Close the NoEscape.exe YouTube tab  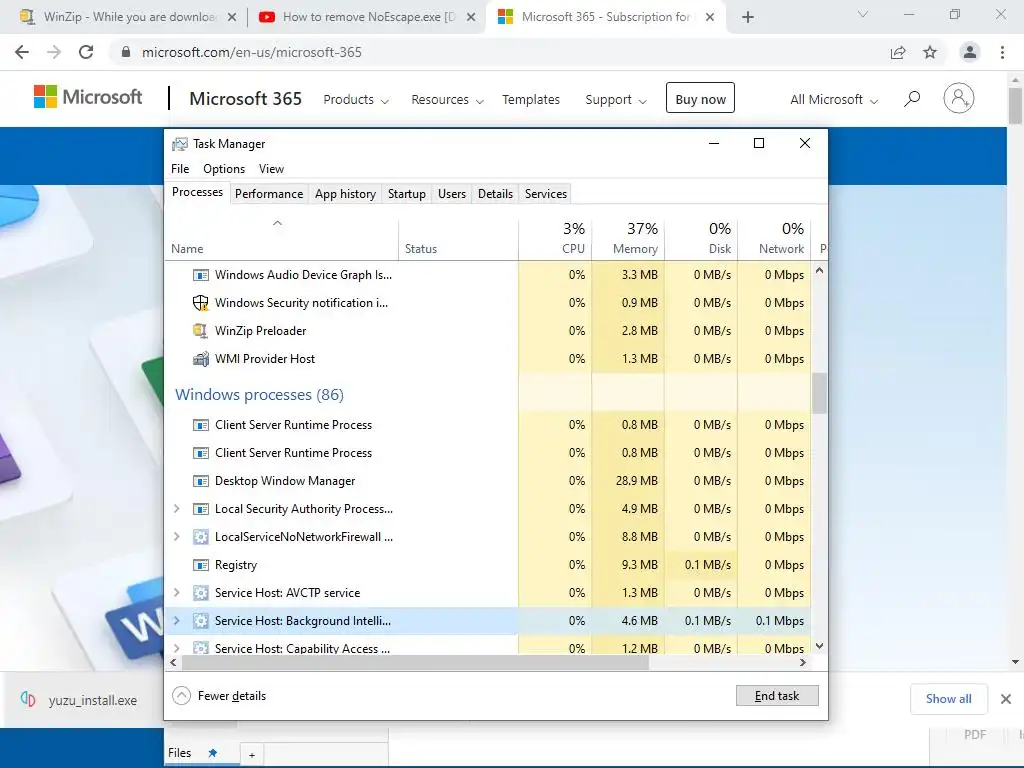pyautogui.click(x=471, y=17)
